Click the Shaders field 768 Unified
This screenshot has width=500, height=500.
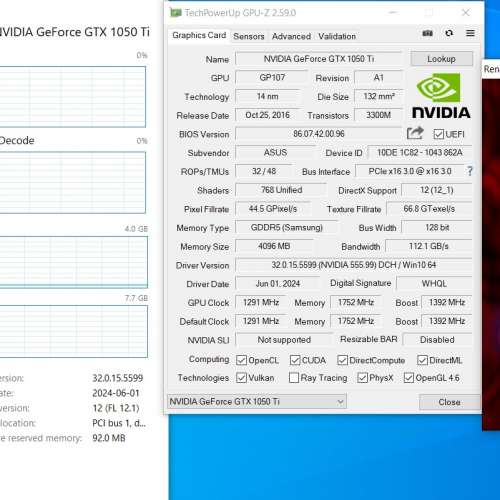[281, 190]
